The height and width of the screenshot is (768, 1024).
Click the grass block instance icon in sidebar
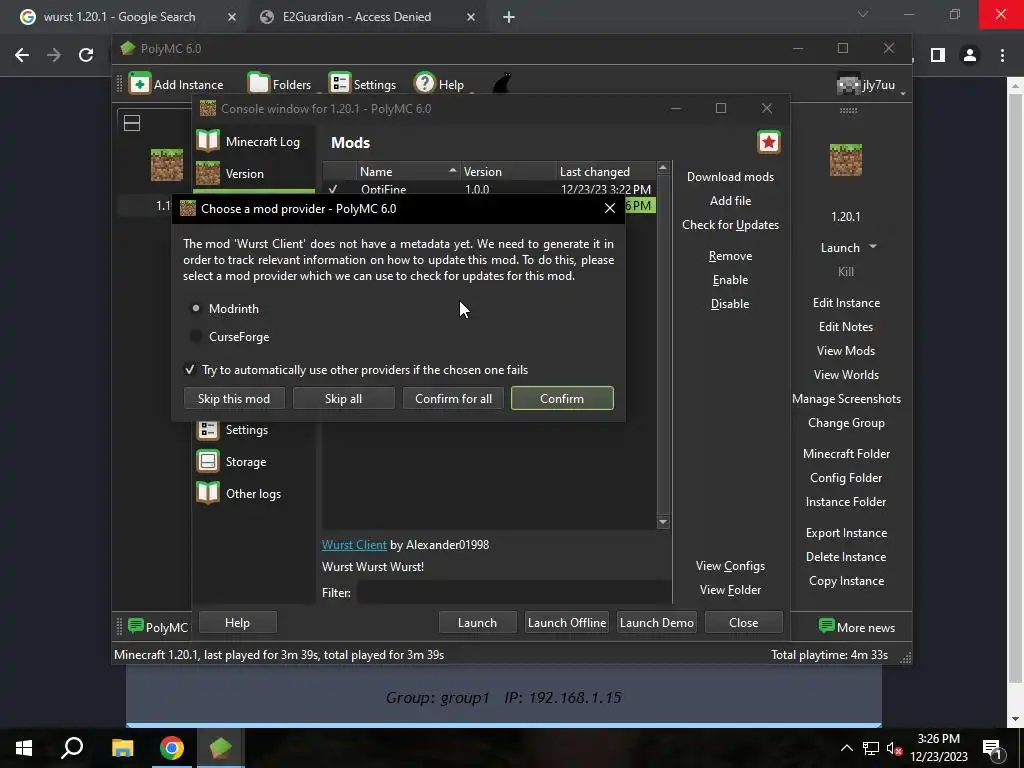tap(846, 160)
